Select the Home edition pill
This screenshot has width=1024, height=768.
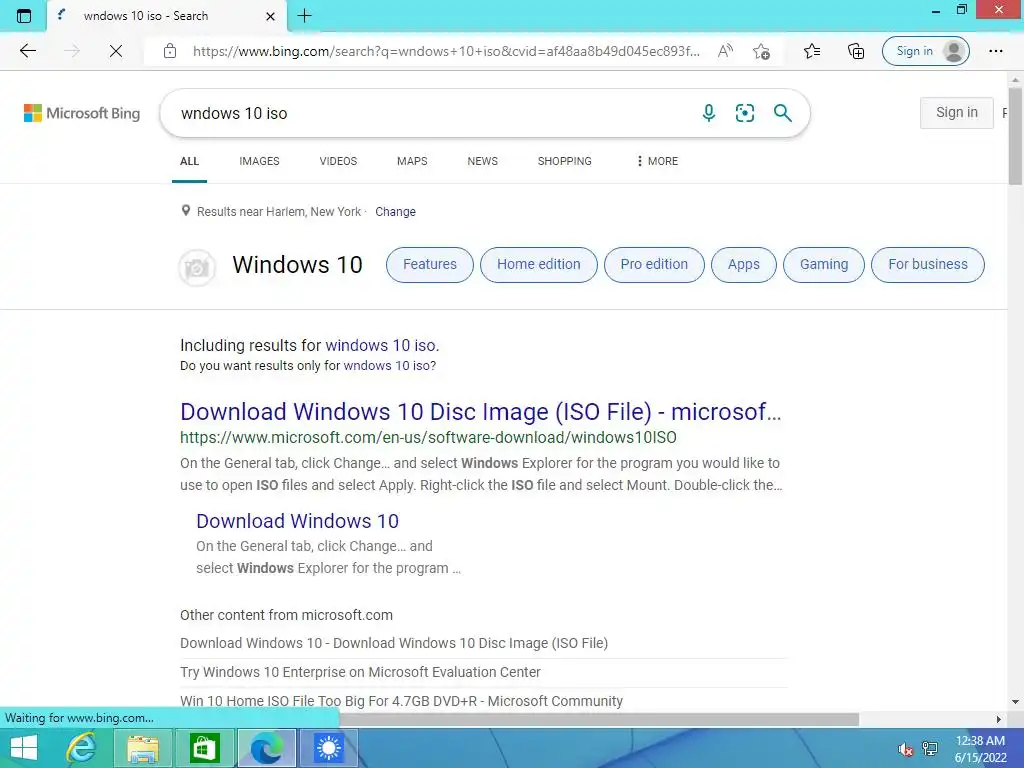(x=539, y=264)
